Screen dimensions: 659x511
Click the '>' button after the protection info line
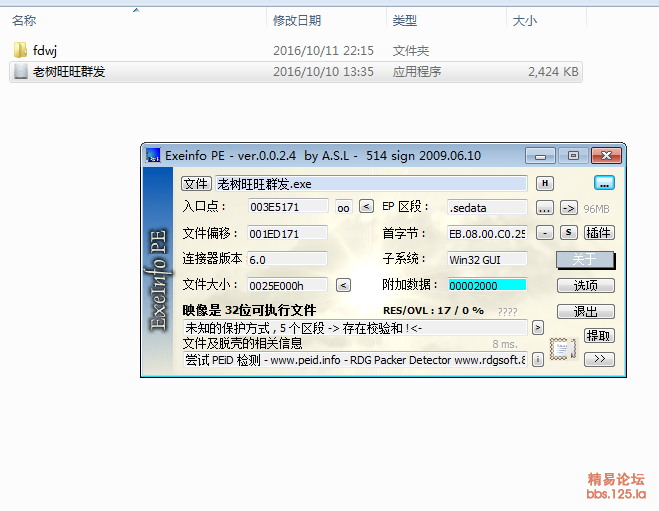pyautogui.click(x=538, y=327)
